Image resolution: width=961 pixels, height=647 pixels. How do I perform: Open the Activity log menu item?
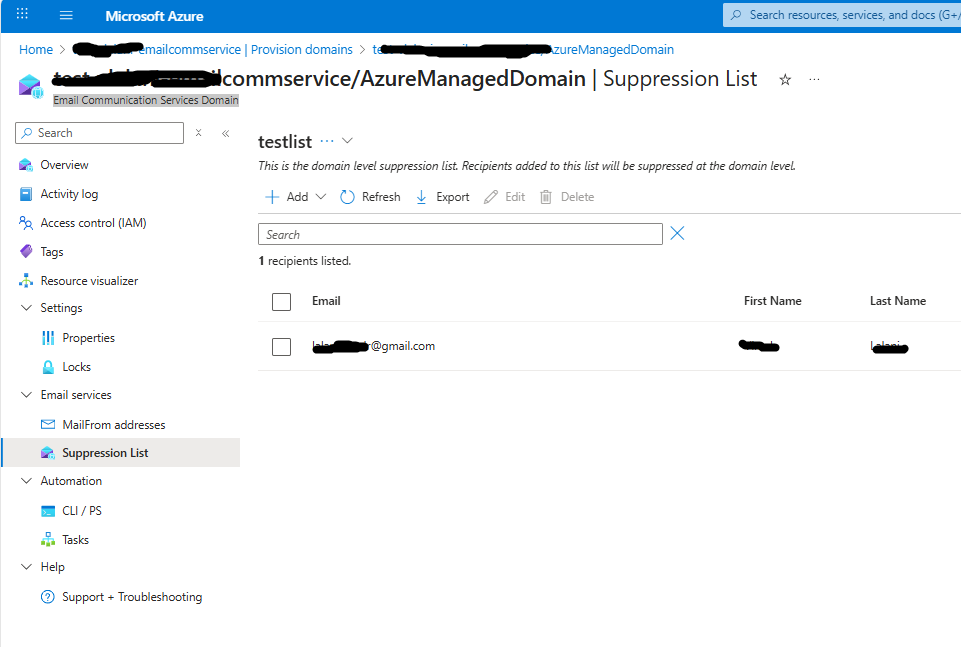point(69,194)
